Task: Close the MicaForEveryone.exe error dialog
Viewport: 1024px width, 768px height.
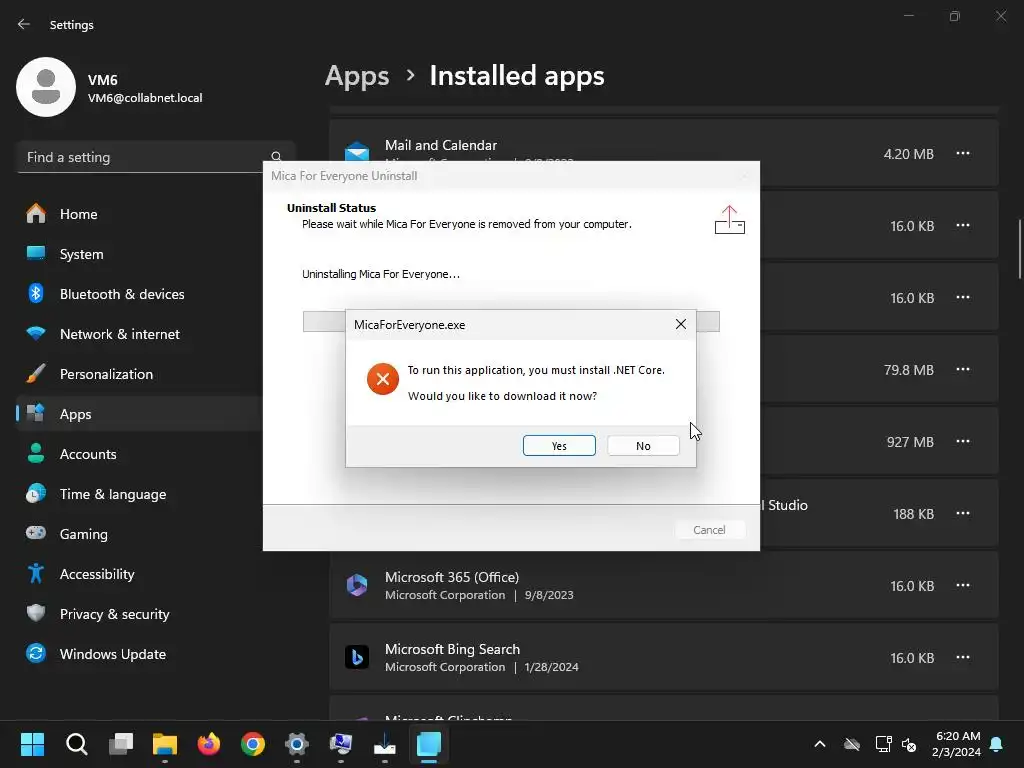Action: tap(680, 324)
